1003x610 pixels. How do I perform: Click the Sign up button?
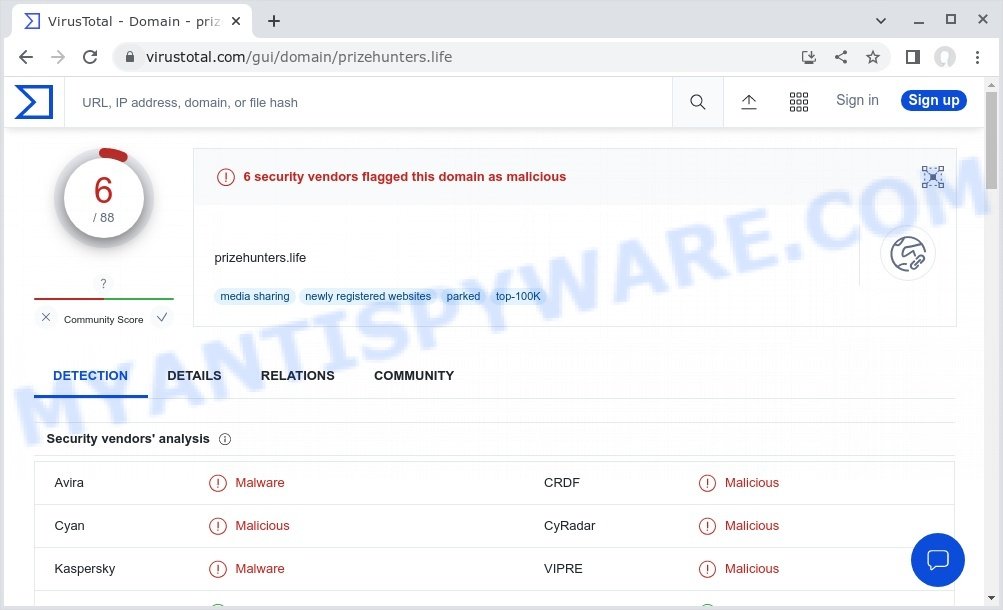pyautogui.click(x=934, y=100)
